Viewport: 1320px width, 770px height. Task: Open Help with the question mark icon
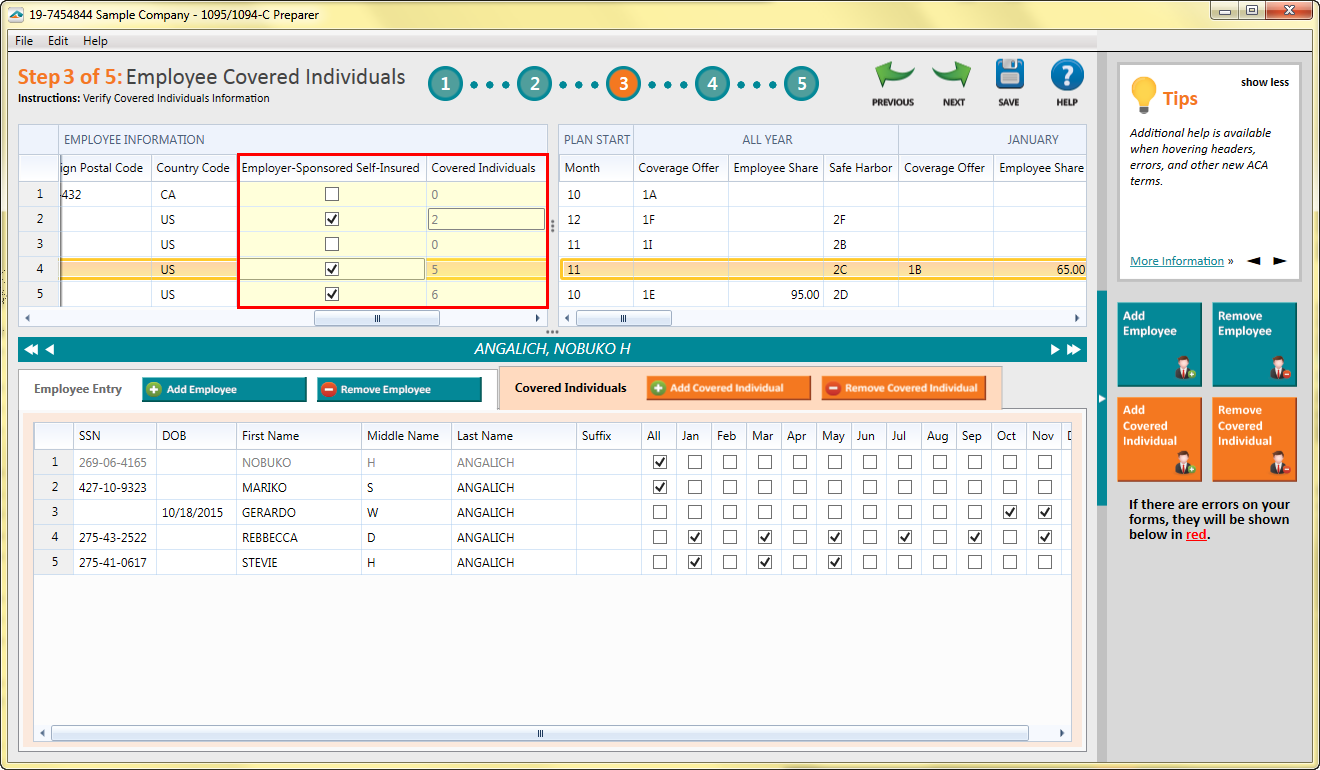pyautogui.click(x=1067, y=76)
